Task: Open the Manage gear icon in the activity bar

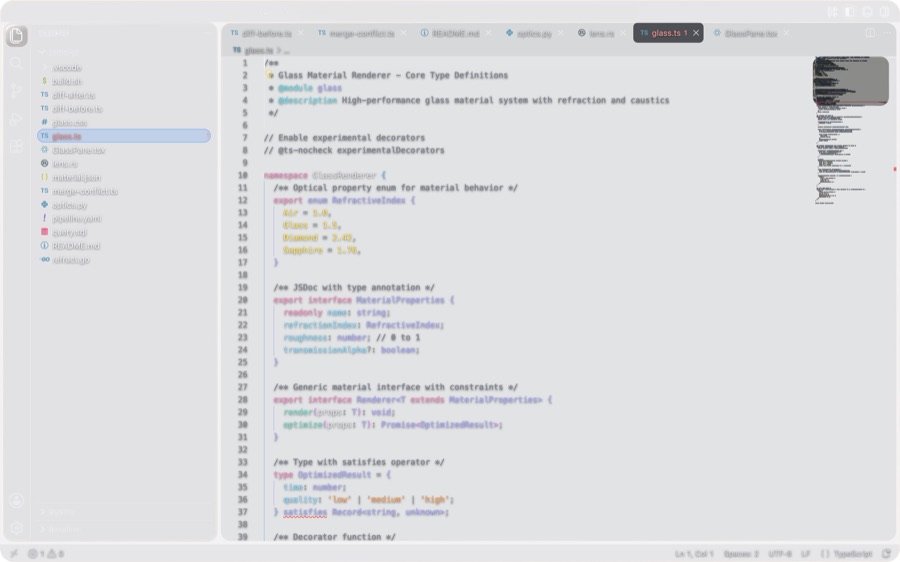Action: pyautogui.click(x=17, y=528)
